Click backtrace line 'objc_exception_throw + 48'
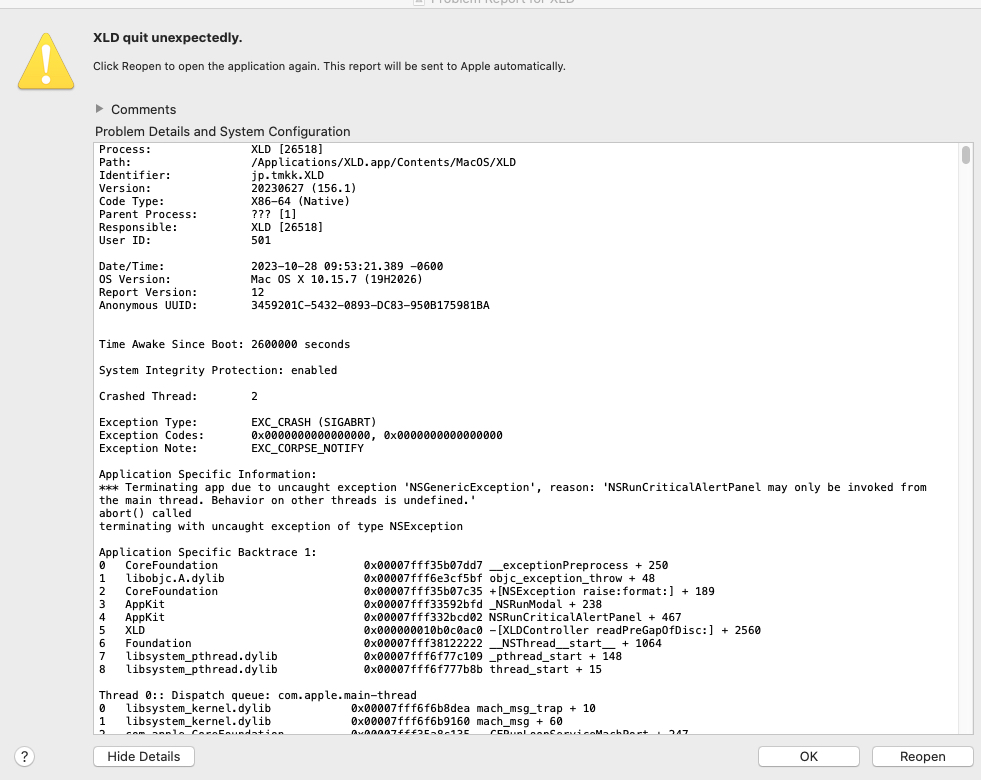Viewport: 981px width, 780px height. point(377,579)
